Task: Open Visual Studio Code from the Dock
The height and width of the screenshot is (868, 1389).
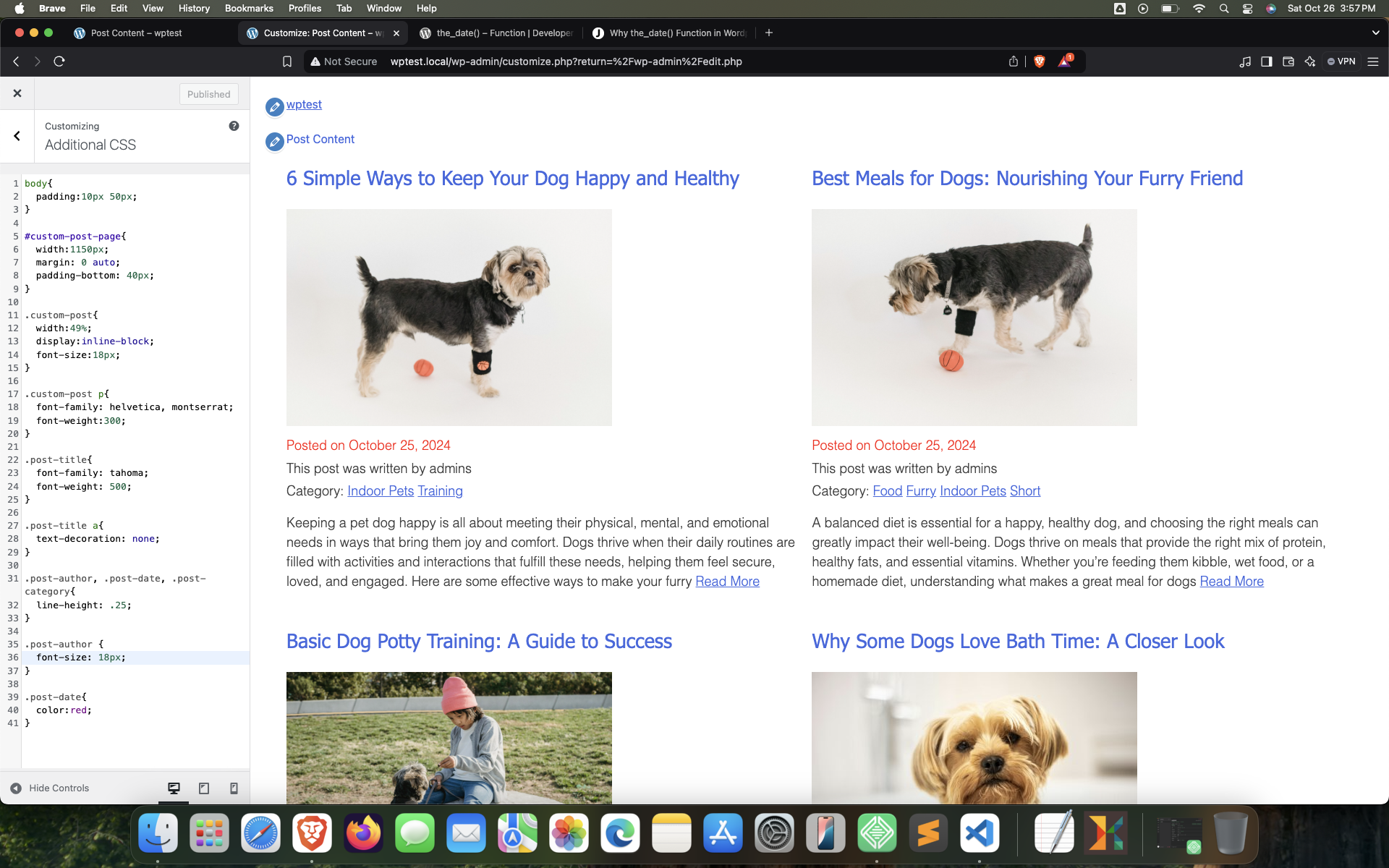Action: (x=980, y=833)
